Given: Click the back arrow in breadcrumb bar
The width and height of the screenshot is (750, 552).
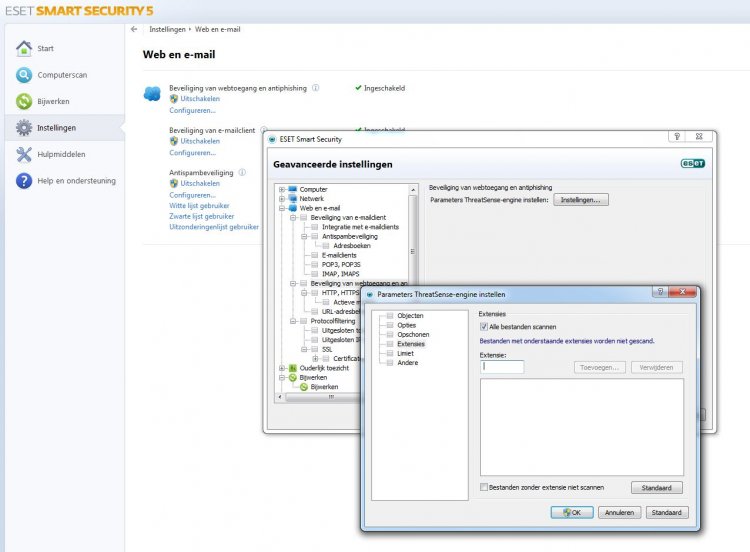Looking at the screenshot, I should coord(134,29).
